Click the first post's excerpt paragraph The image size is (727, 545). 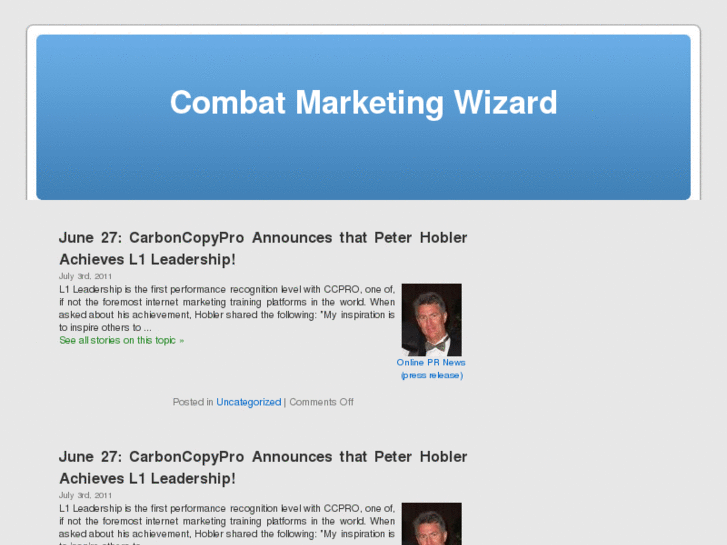227,308
